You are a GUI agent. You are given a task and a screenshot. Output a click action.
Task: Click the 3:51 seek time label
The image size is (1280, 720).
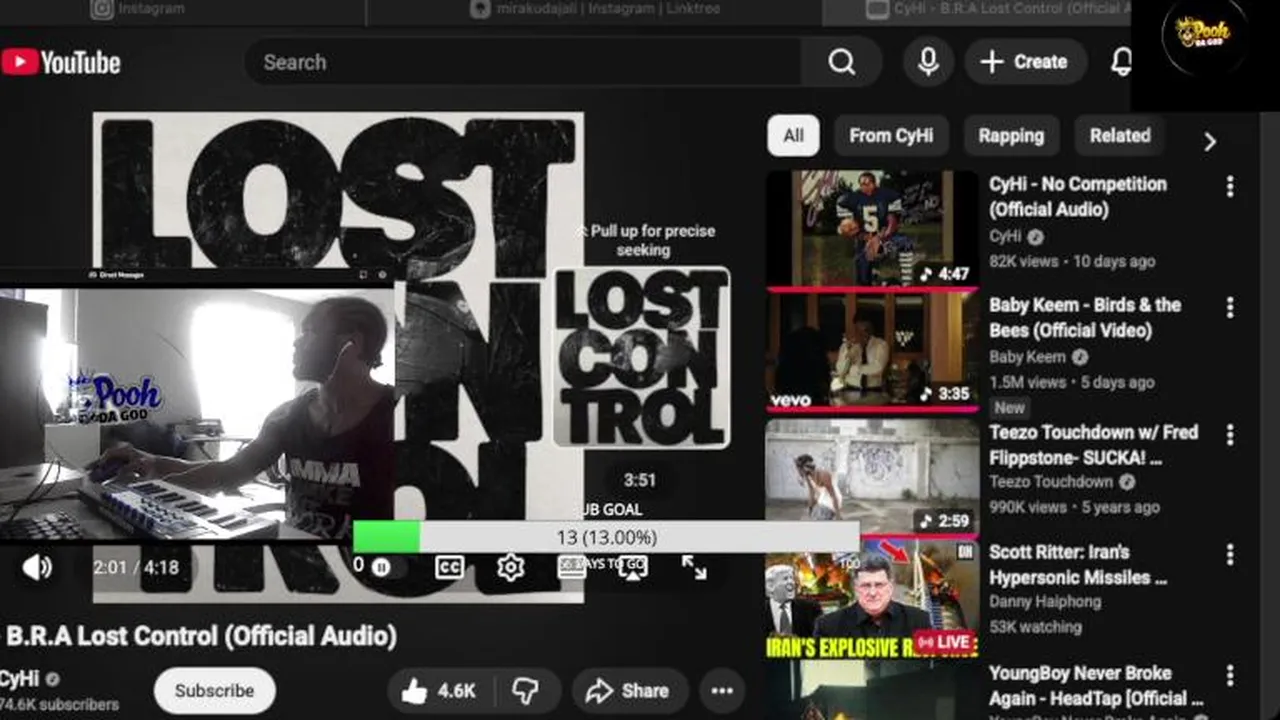pyautogui.click(x=639, y=480)
